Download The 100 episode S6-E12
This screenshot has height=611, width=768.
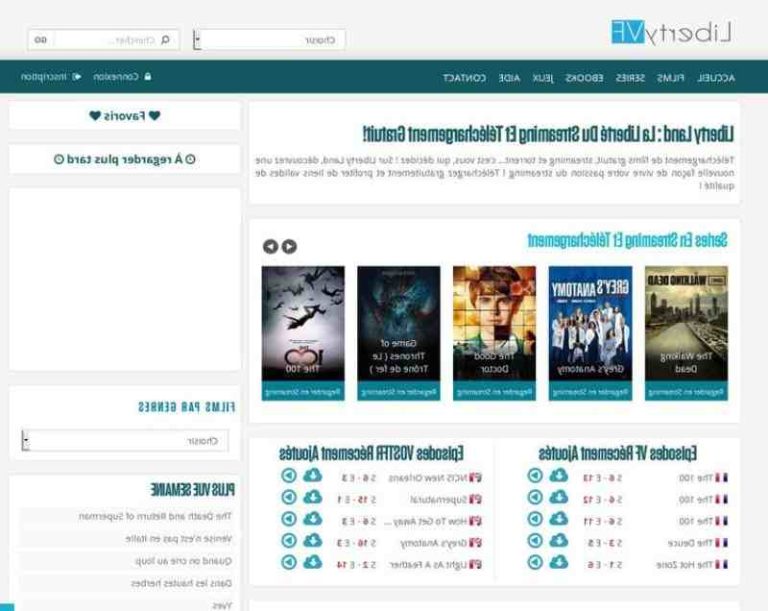558,497
